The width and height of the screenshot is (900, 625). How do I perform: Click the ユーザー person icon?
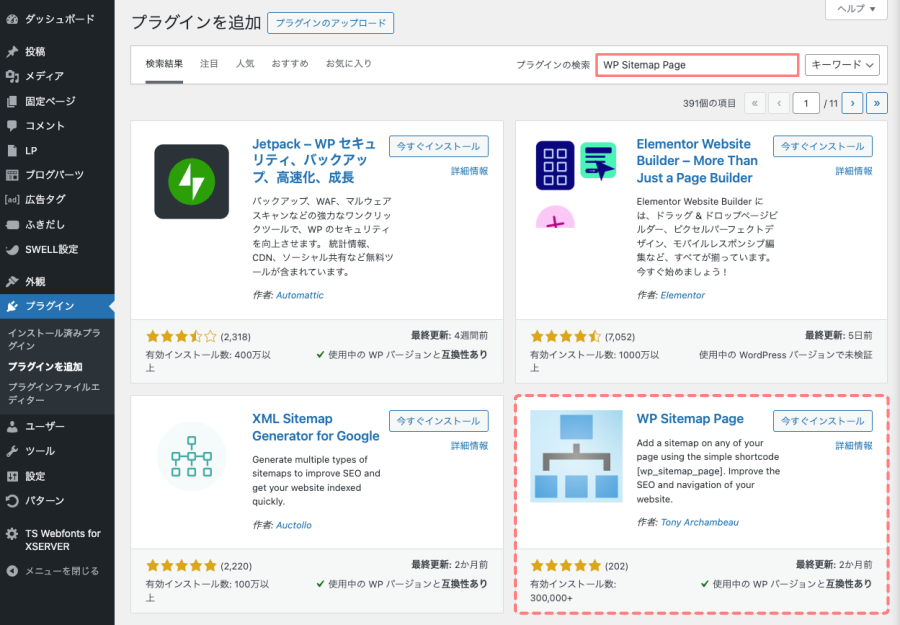coord(12,426)
